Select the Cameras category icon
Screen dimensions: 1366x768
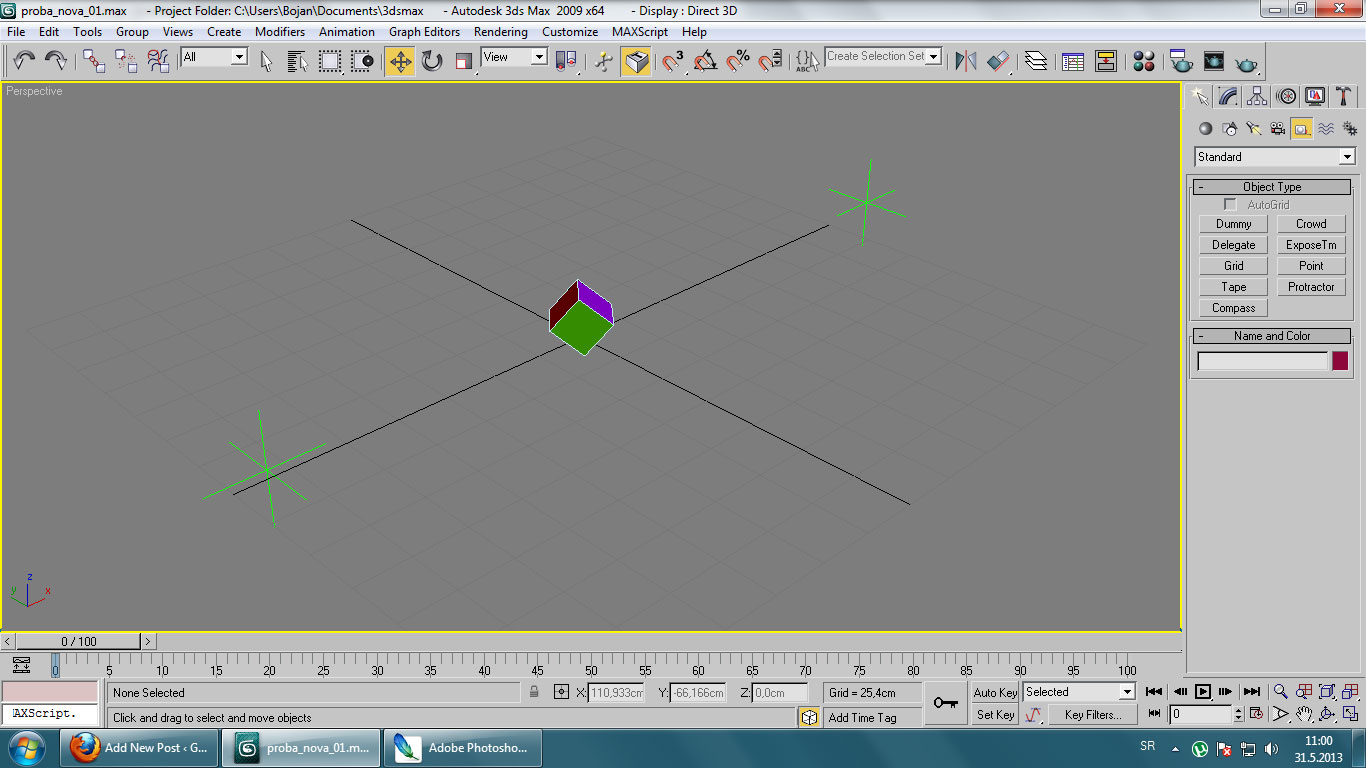point(1277,128)
